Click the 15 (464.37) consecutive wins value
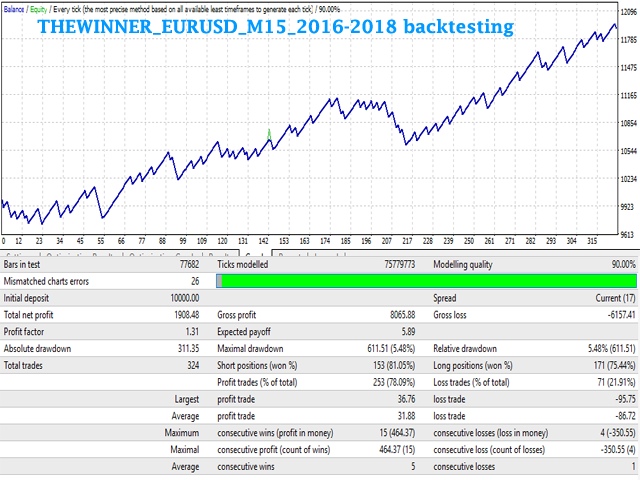 [397, 433]
